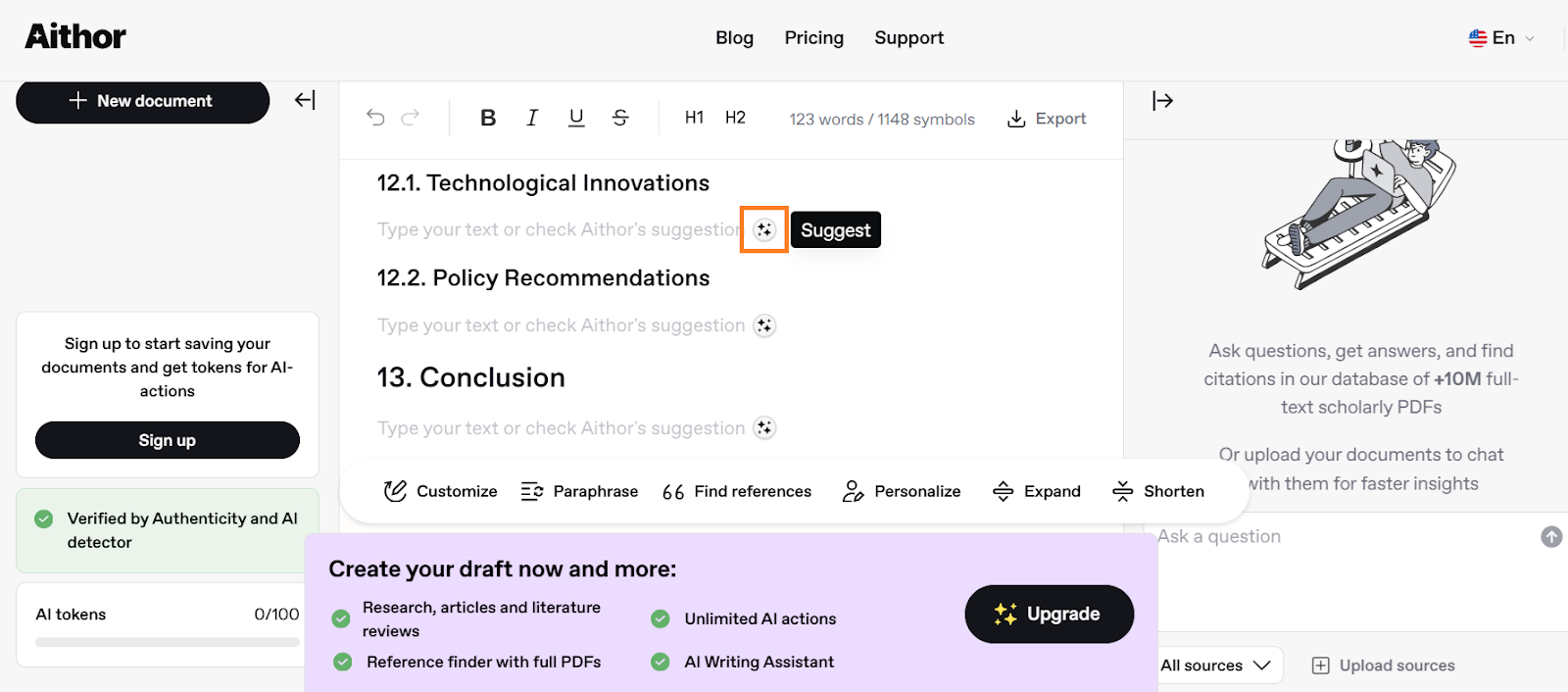Click the AI tokens progress bar
Image resolution: width=1568 pixels, height=692 pixels.
point(168,643)
